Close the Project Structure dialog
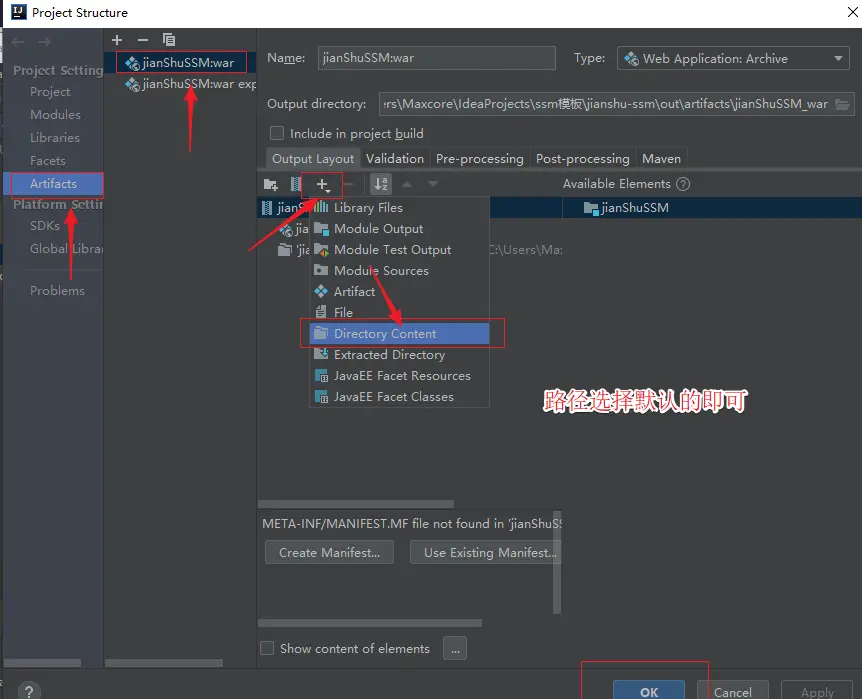Screen dimensions: 862x699 [853, 12]
